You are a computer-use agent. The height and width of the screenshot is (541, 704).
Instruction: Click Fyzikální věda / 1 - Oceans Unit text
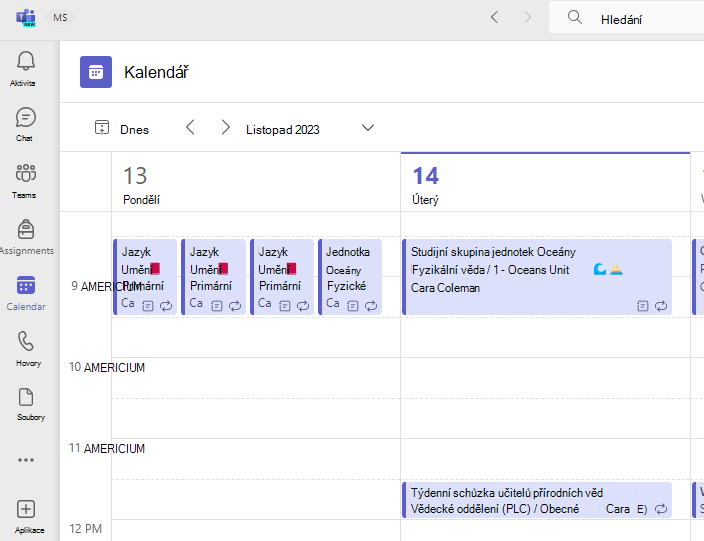coord(490,270)
